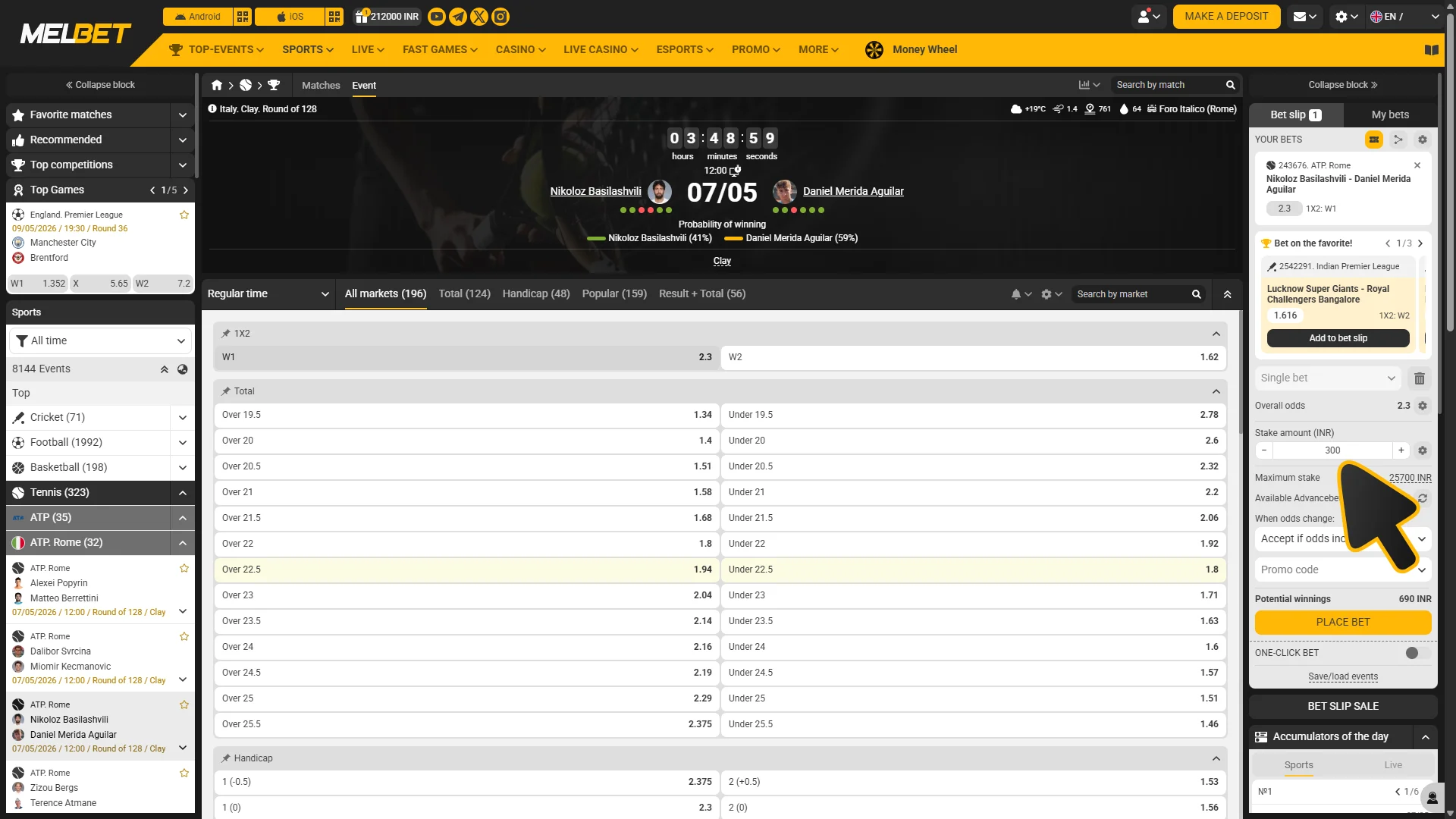Open the YouTube social icon
The height and width of the screenshot is (819, 1456).
point(437,17)
